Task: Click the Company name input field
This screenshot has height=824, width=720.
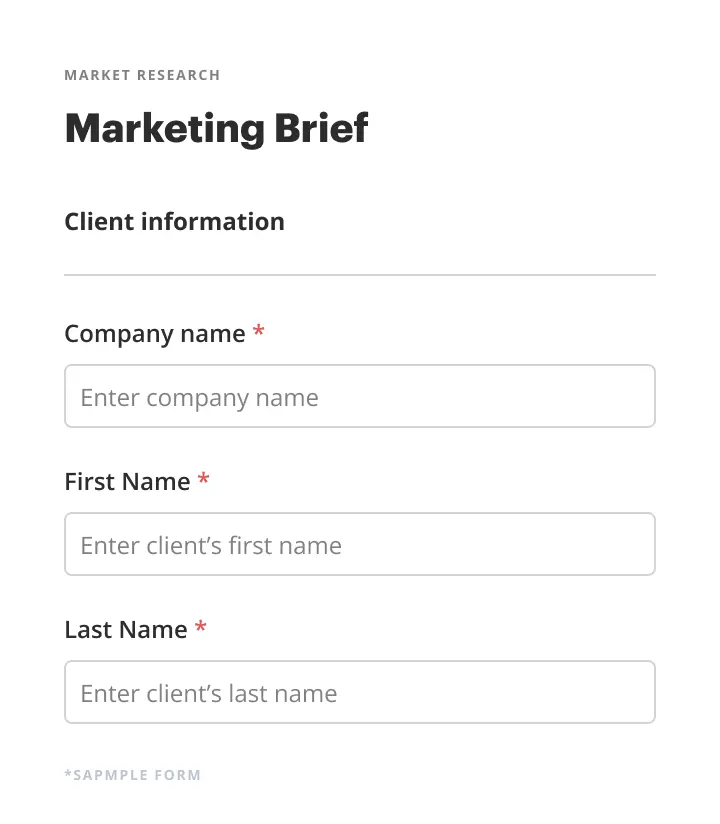Action: click(360, 397)
